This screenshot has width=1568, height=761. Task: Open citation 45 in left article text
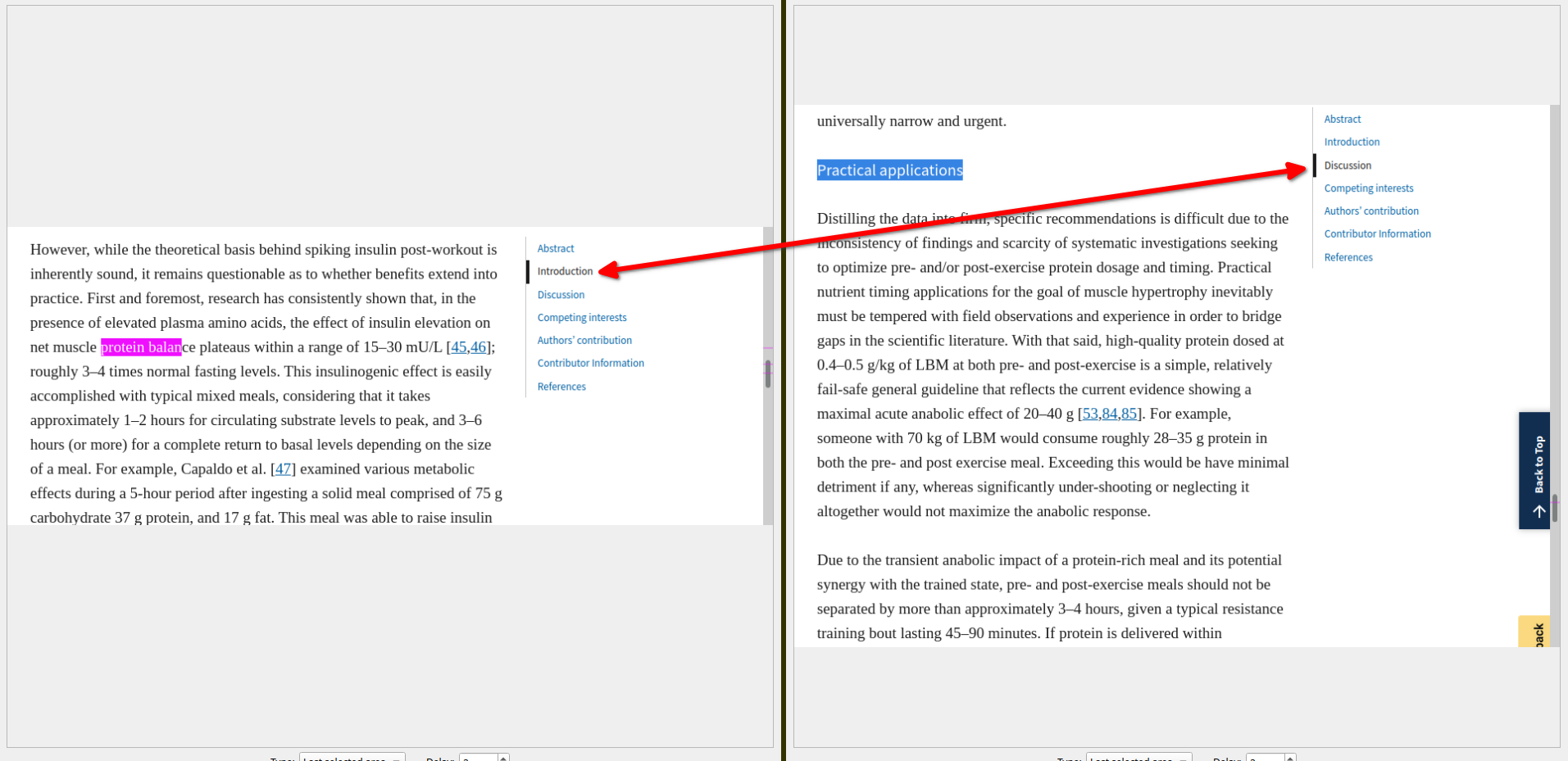click(458, 347)
